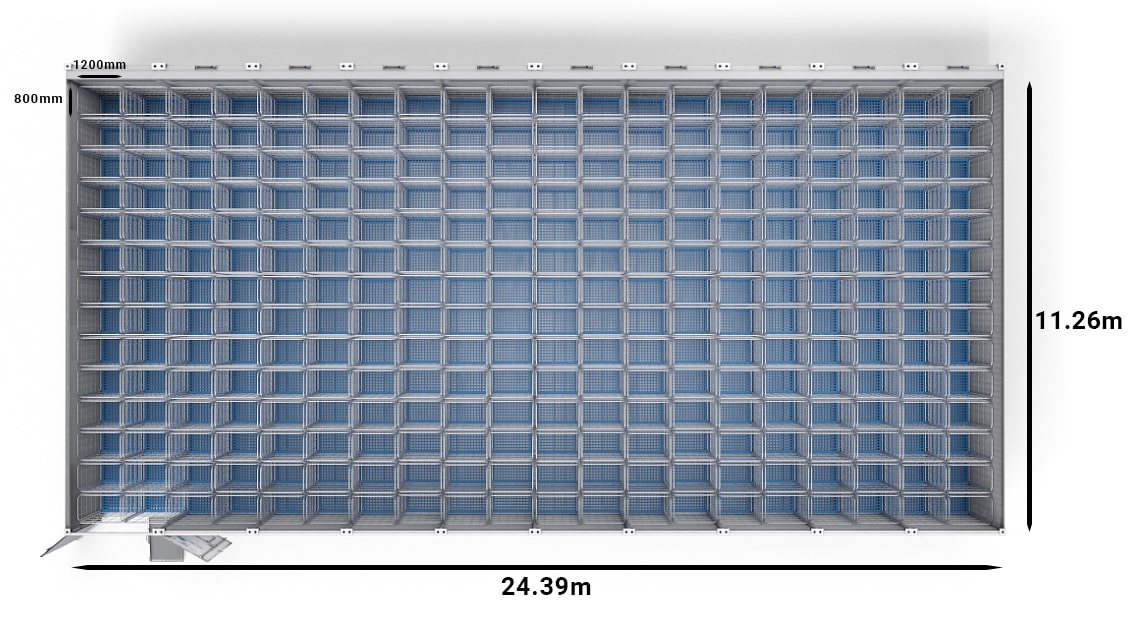
Task: Select the bottom-right corner storage cage
Action: (x=971, y=504)
